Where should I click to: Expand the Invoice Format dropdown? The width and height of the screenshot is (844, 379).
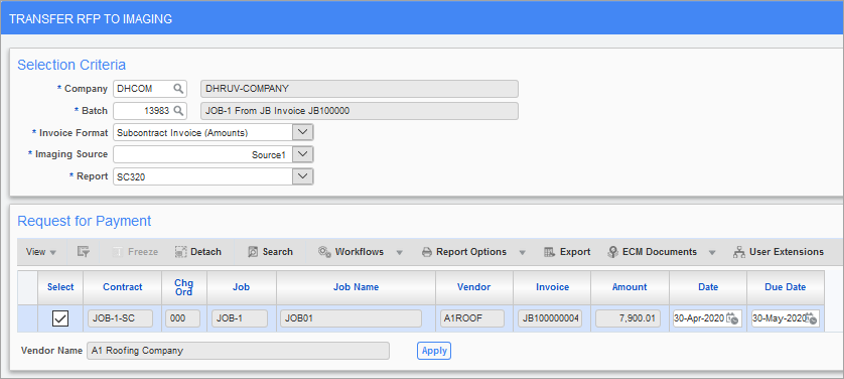click(303, 132)
